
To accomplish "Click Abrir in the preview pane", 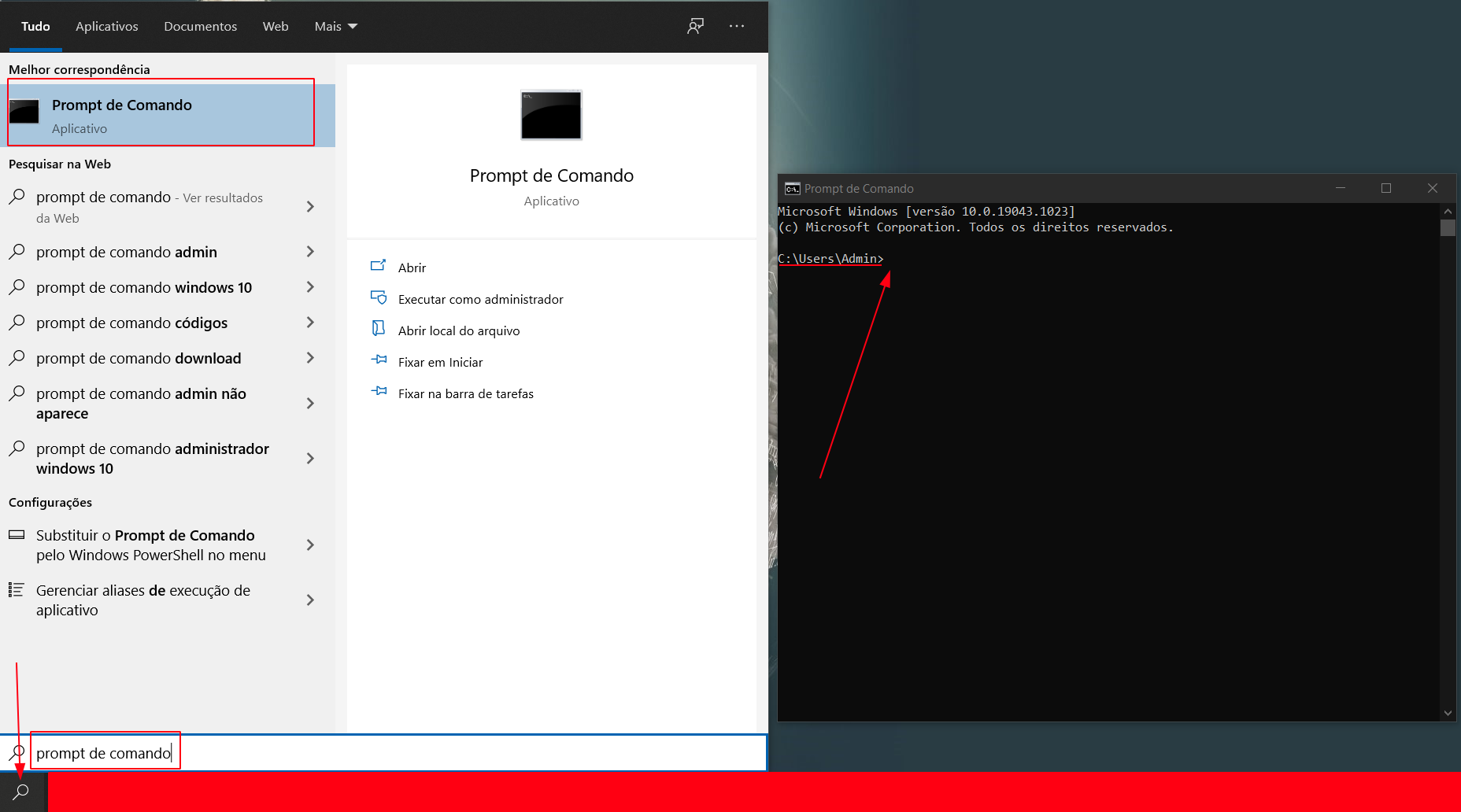I will [412, 268].
